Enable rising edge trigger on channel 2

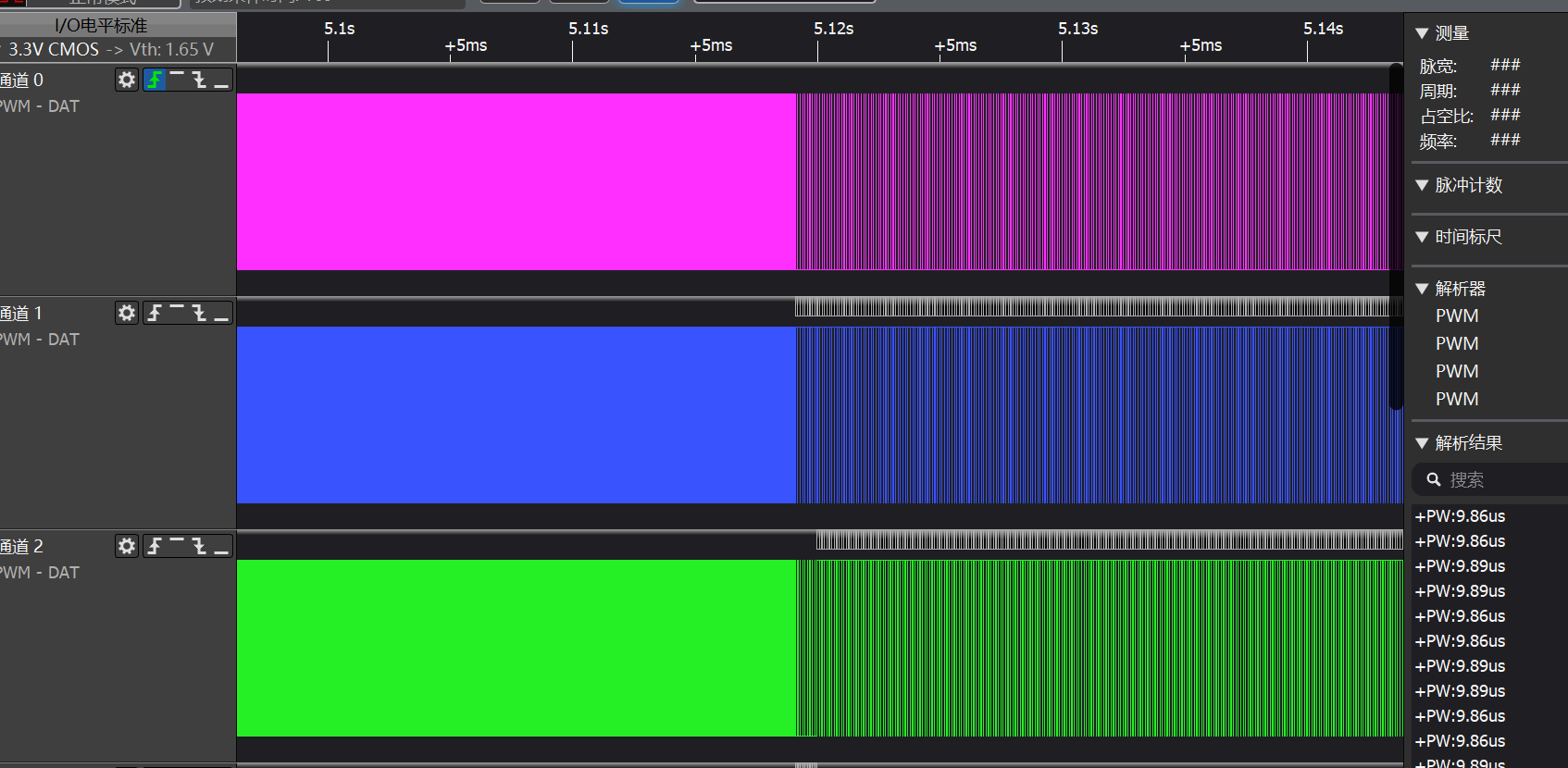(x=155, y=547)
